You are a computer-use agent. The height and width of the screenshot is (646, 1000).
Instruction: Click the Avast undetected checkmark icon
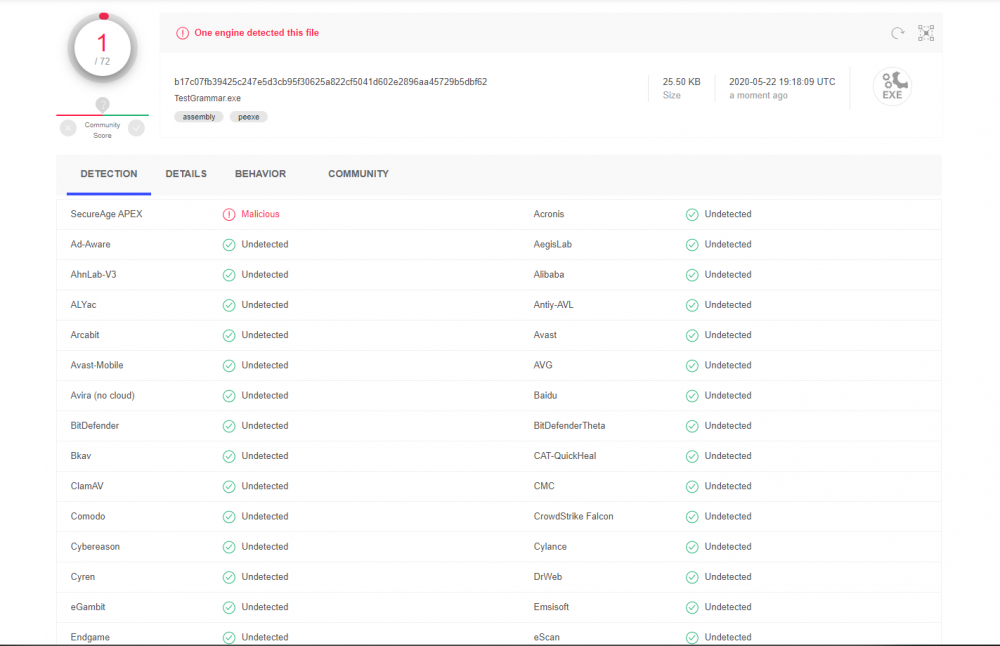pyautogui.click(x=692, y=335)
